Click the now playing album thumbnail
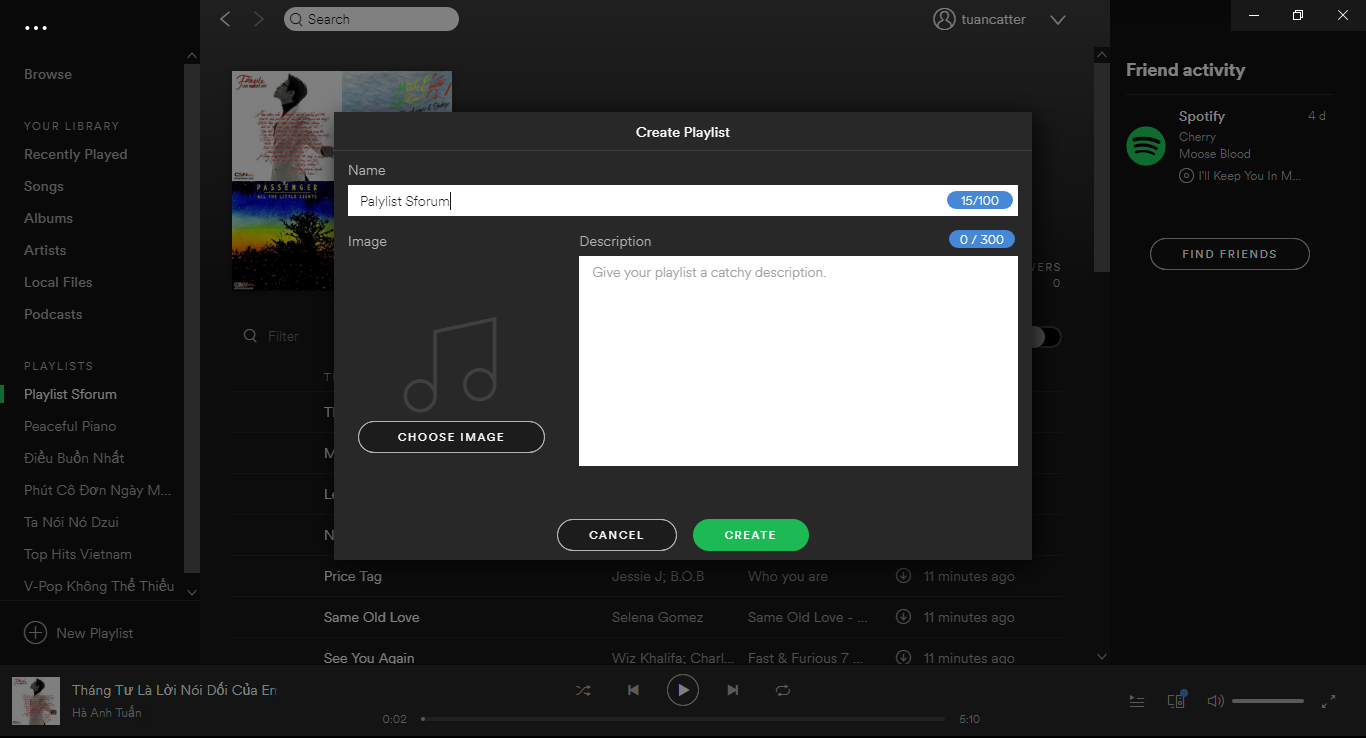 [x=36, y=701]
